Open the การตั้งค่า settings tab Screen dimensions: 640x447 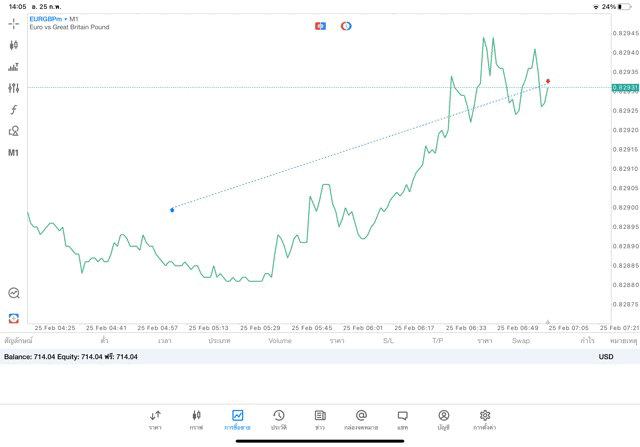point(485,419)
